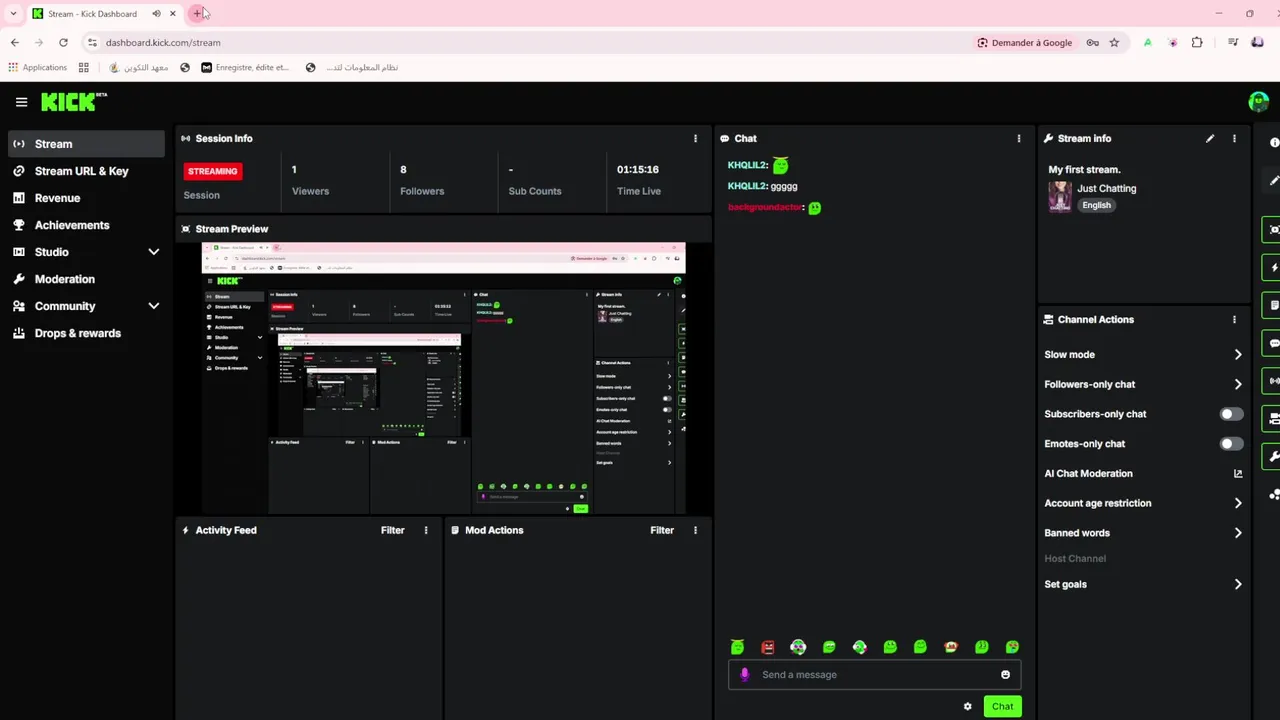Open browser extensions puzzle icon
1280x720 pixels.
[1197, 43]
